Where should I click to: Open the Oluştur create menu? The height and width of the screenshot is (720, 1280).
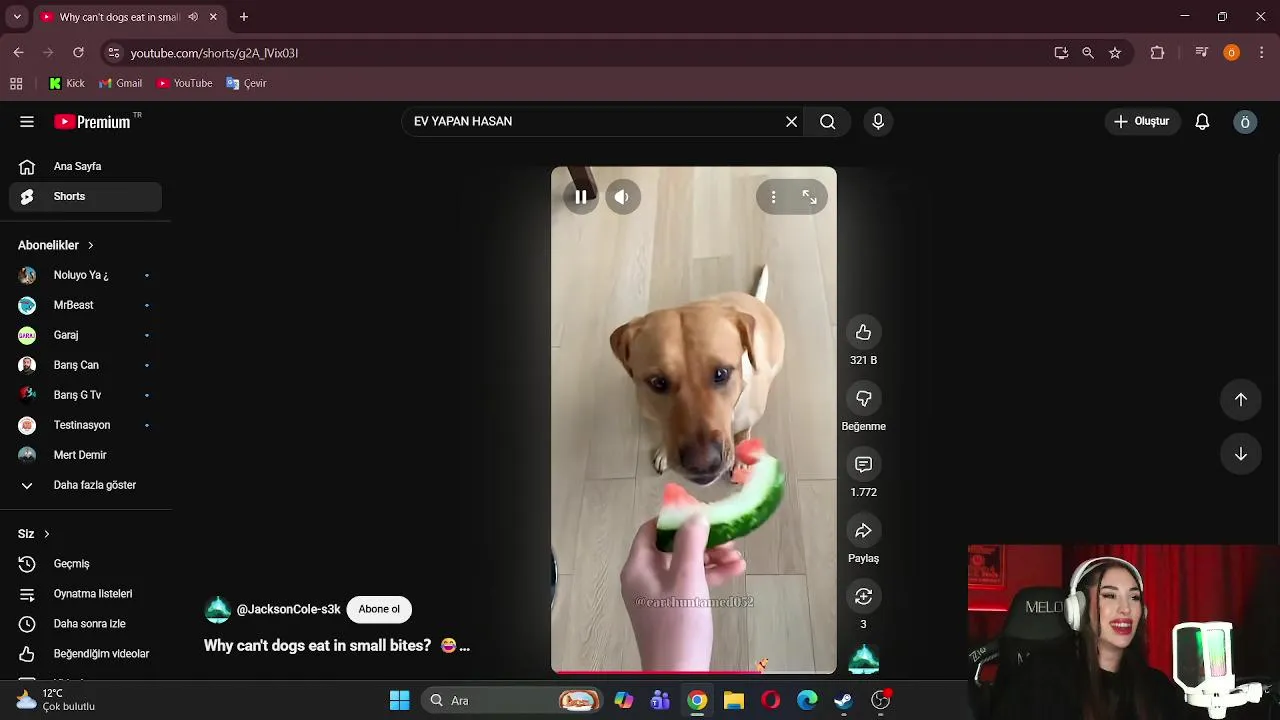[x=1141, y=122]
